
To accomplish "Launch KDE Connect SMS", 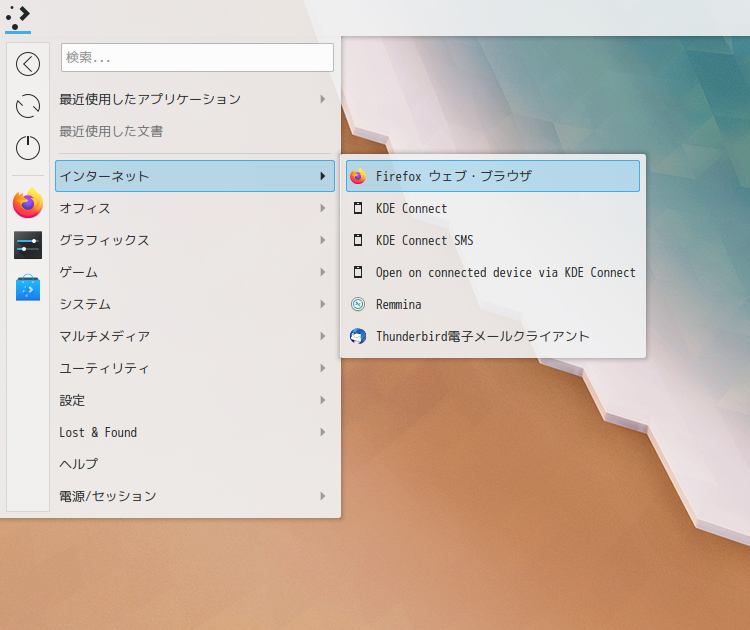I will (493, 240).
